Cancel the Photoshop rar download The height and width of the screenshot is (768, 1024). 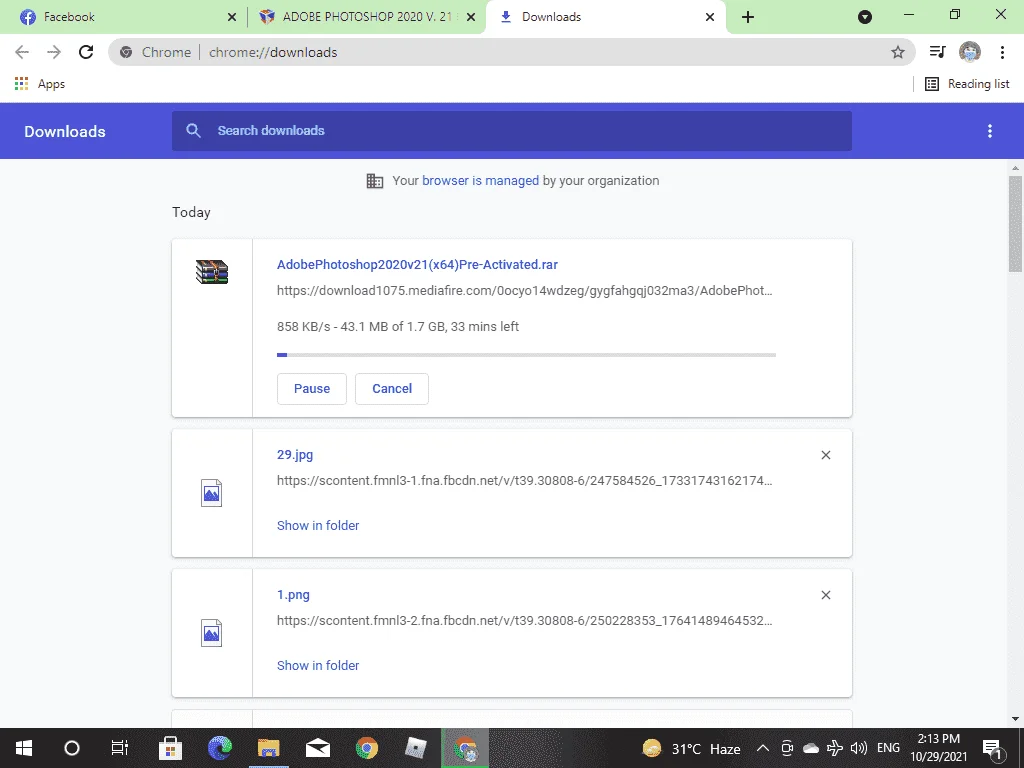coord(392,389)
